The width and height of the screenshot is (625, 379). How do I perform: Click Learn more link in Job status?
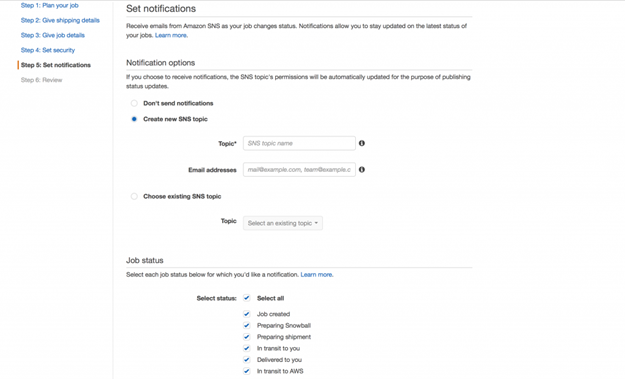317,275
